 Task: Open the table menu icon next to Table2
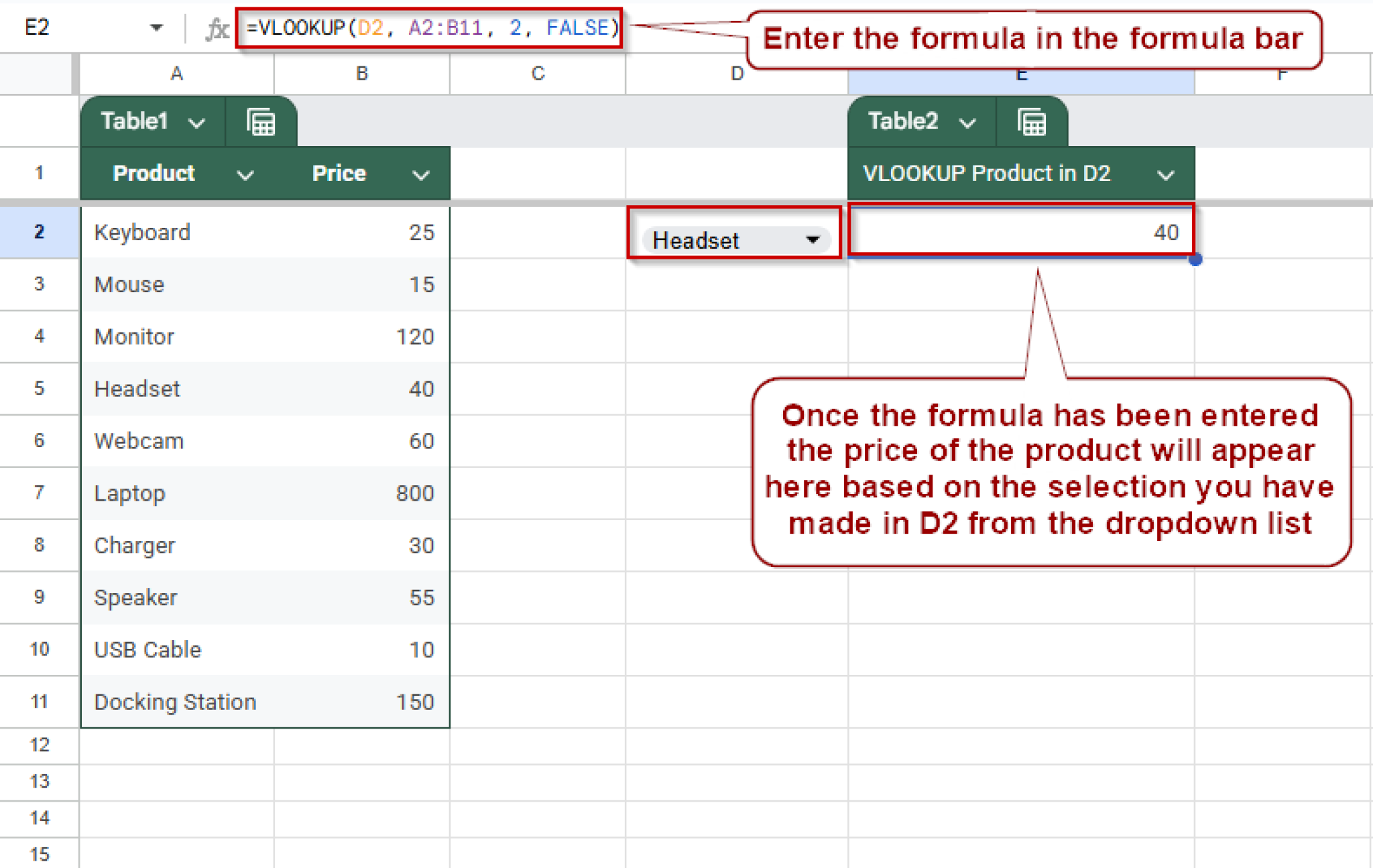[1030, 121]
